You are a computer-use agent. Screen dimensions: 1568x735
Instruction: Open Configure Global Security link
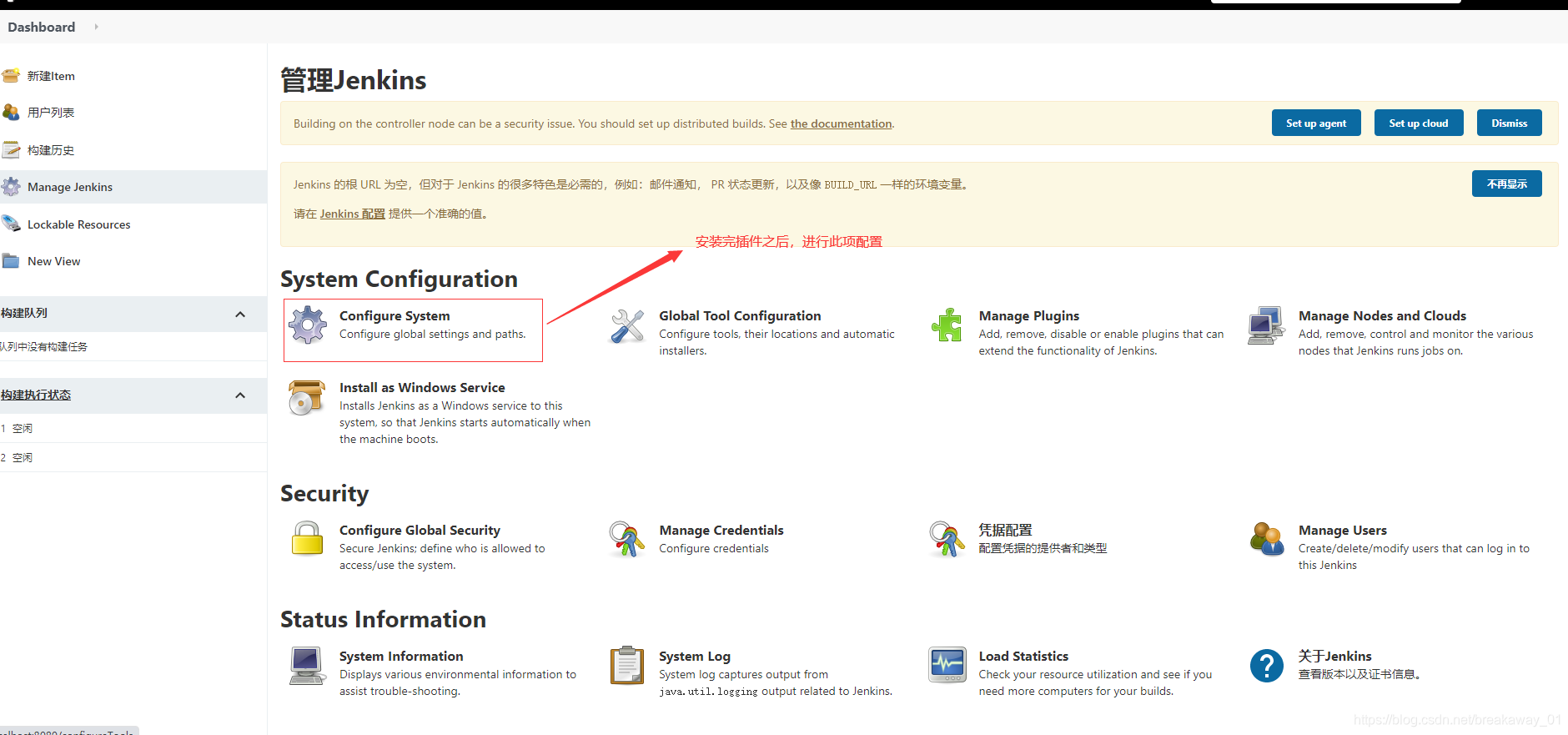coord(420,530)
